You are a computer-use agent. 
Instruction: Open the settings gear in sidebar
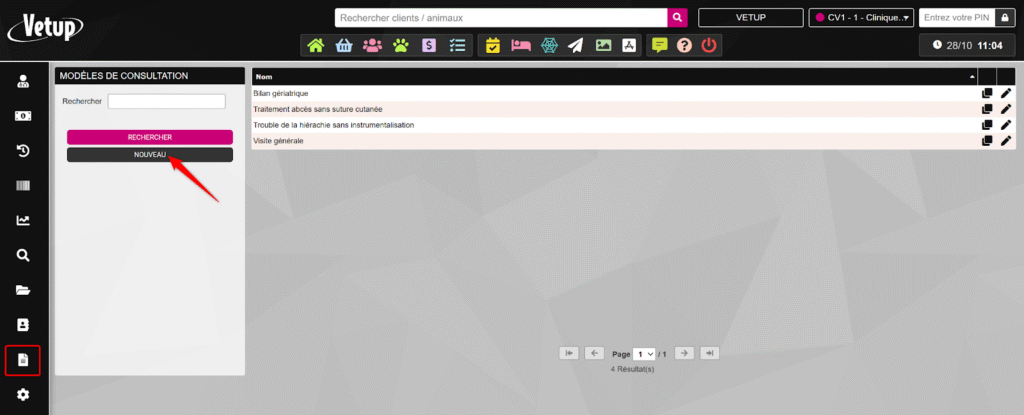[23, 395]
